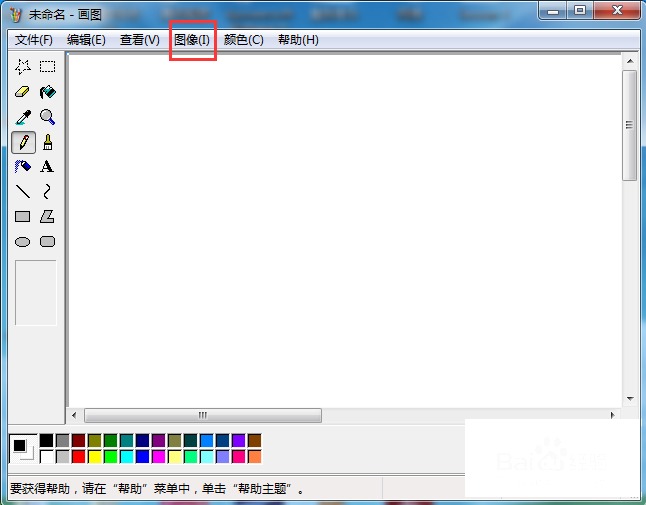Open the 颜色(C) menu
This screenshot has height=505, width=646.
[x=243, y=40]
